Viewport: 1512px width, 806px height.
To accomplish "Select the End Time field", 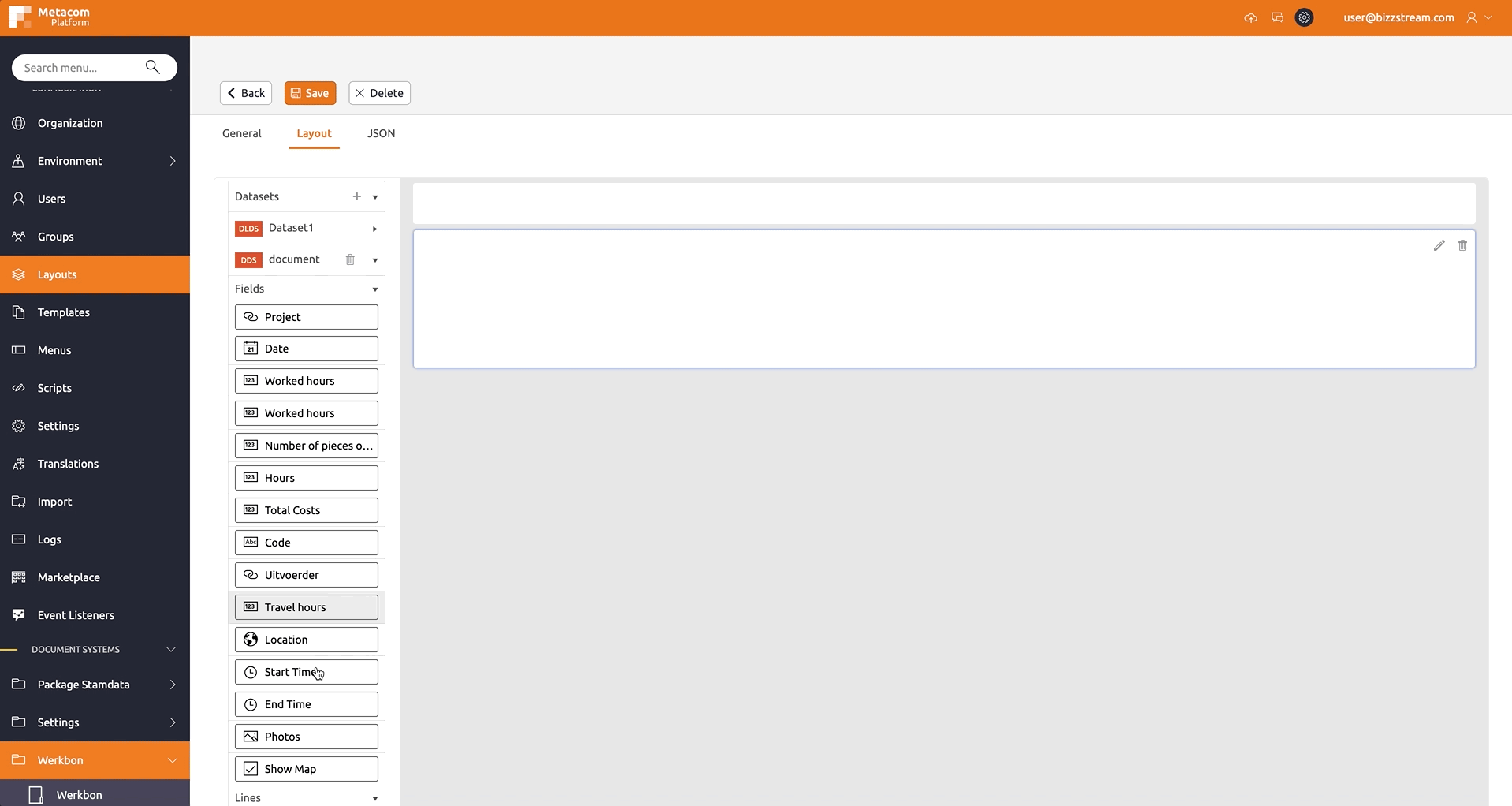I will tap(307, 704).
